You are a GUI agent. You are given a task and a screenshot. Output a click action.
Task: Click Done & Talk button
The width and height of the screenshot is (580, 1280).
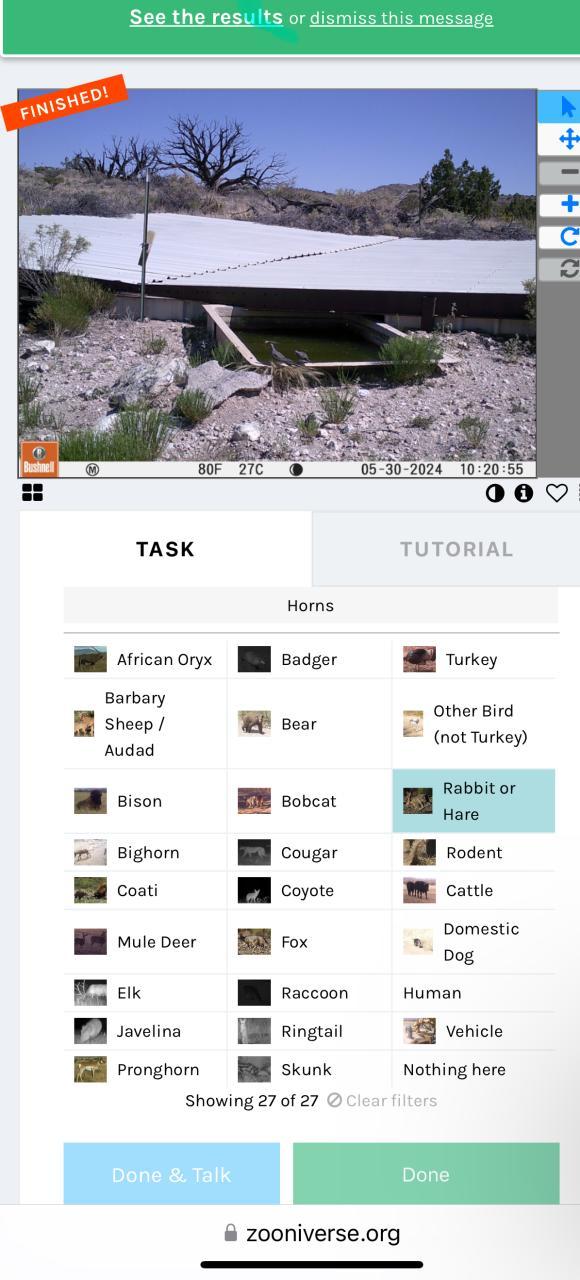coord(172,1174)
